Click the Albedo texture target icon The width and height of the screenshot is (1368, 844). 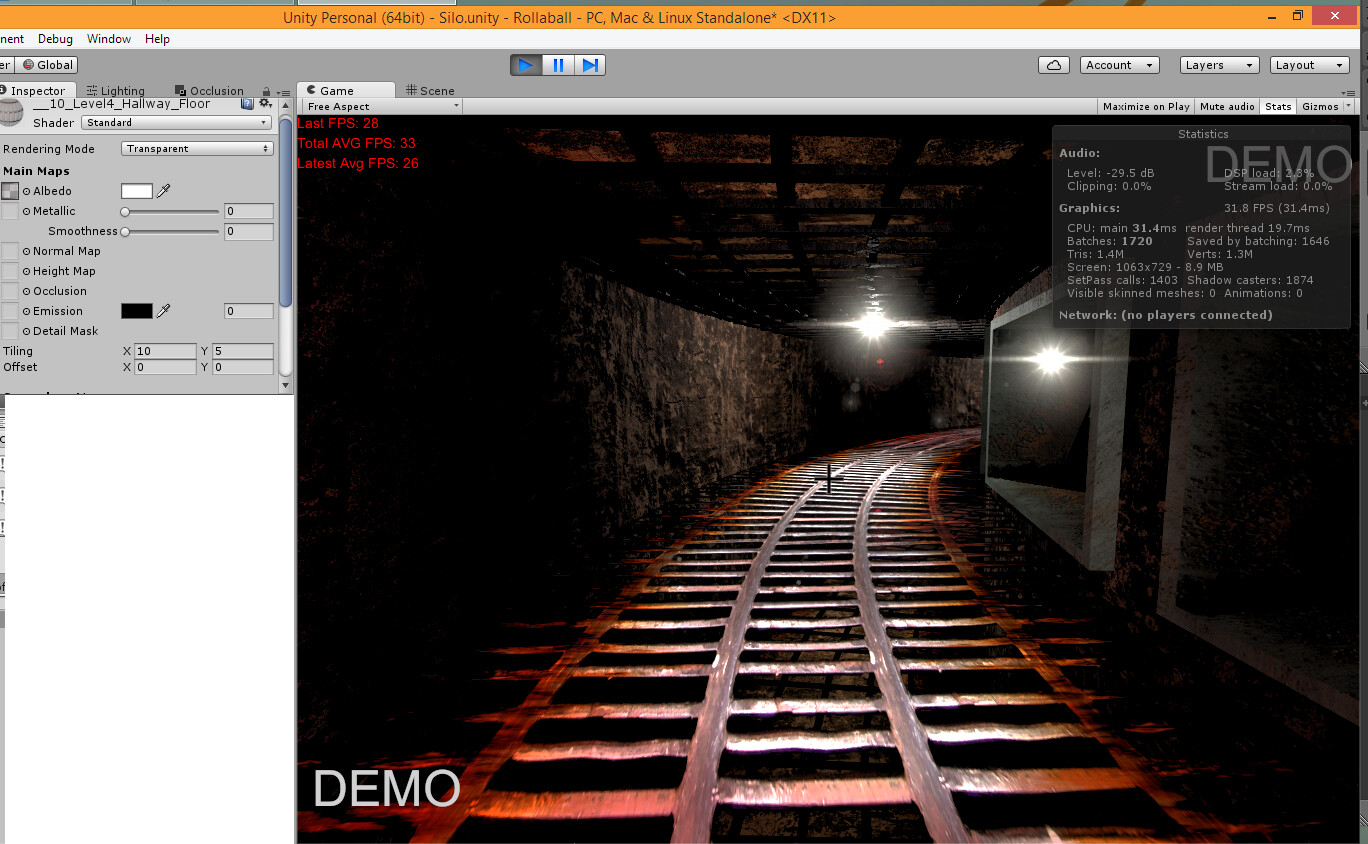tap(27, 190)
